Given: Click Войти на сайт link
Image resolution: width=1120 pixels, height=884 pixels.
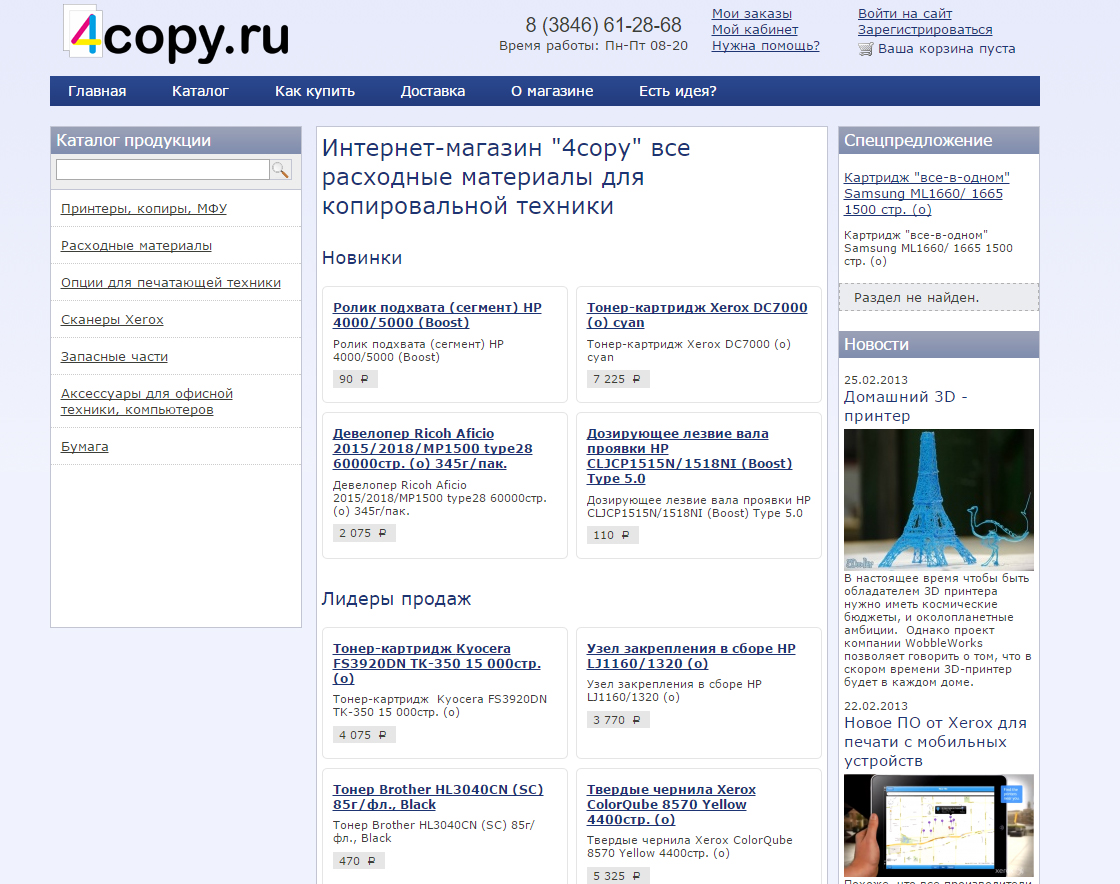Looking at the screenshot, I should pos(905,14).
